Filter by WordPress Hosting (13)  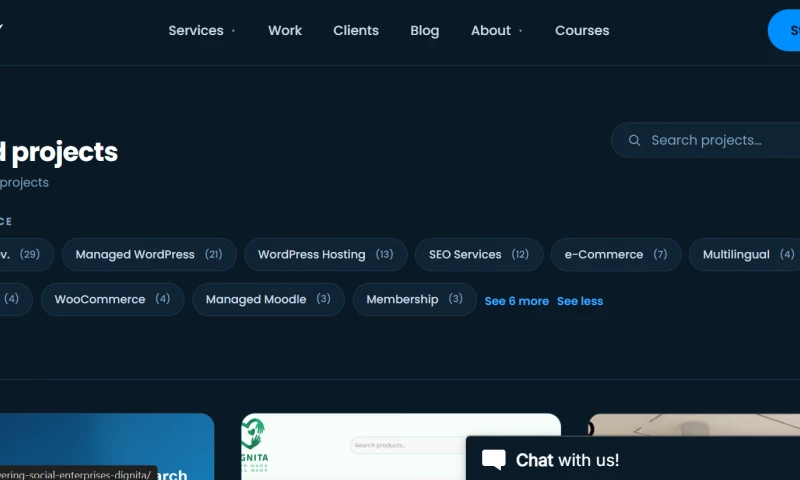326,255
